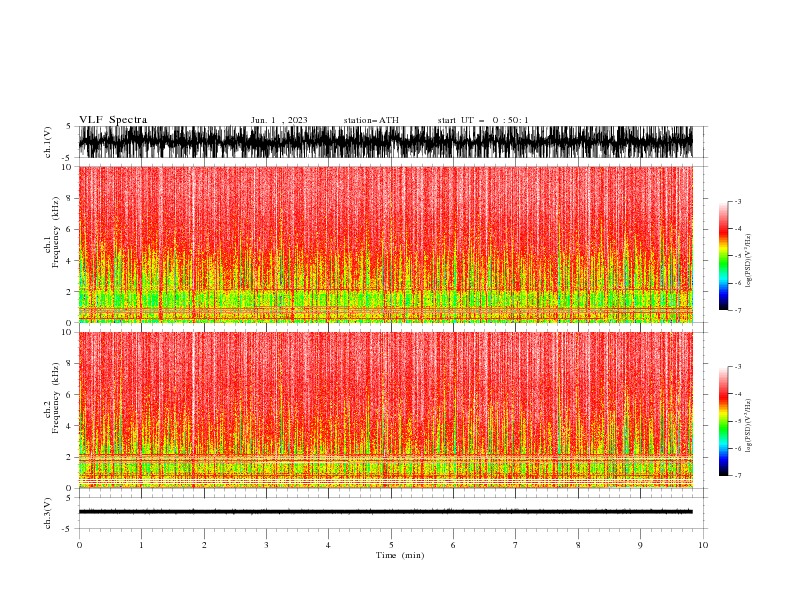Click the 'ch.3(V)' waveform axis label
Screen dimensions: 792x612
[48, 513]
